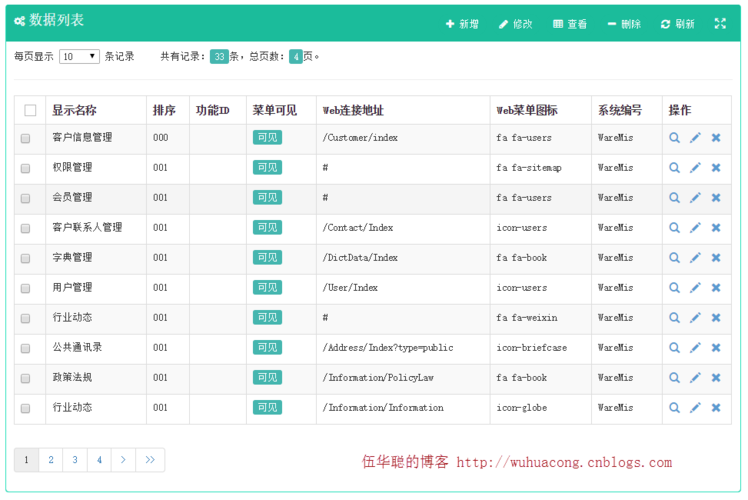Open the 查看 view button
Image resolution: width=748 pixels, height=500 pixels.
tap(570, 24)
